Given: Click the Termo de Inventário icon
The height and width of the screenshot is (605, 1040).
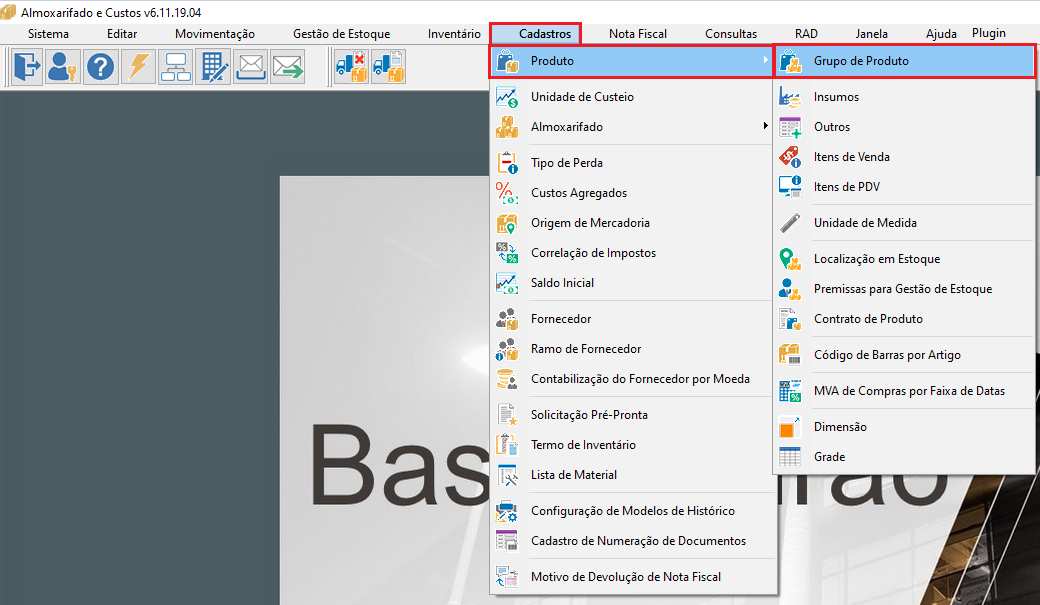Looking at the screenshot, I should tap(507, 444).
